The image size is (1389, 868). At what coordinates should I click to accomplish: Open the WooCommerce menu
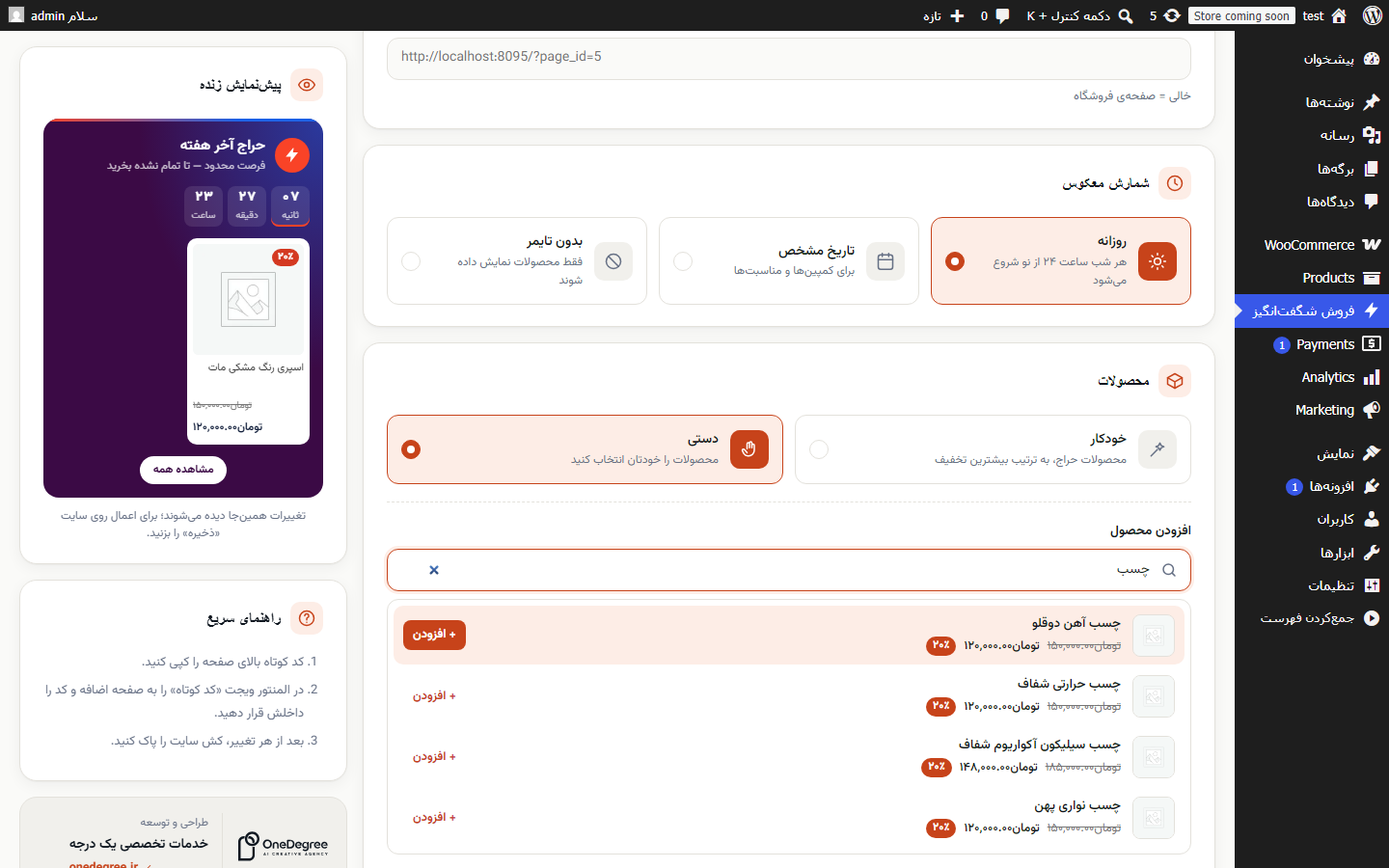[1312, 245]
